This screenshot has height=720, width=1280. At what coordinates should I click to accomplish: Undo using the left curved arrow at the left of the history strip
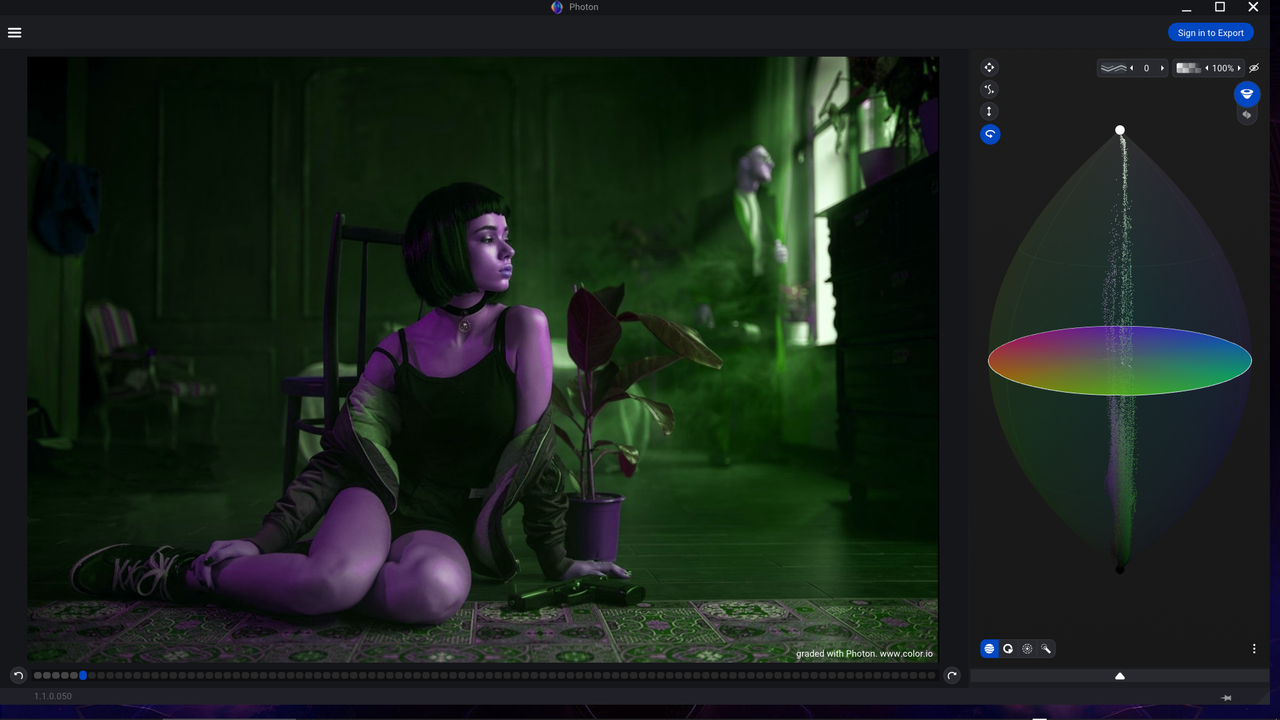[x=18, y=676]
